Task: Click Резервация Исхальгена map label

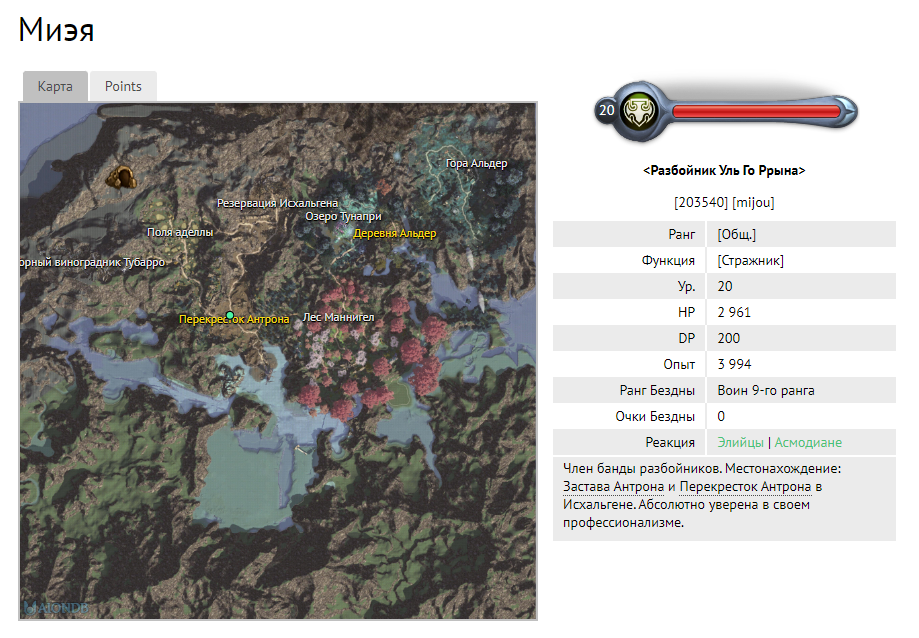Action: (277, 203)
